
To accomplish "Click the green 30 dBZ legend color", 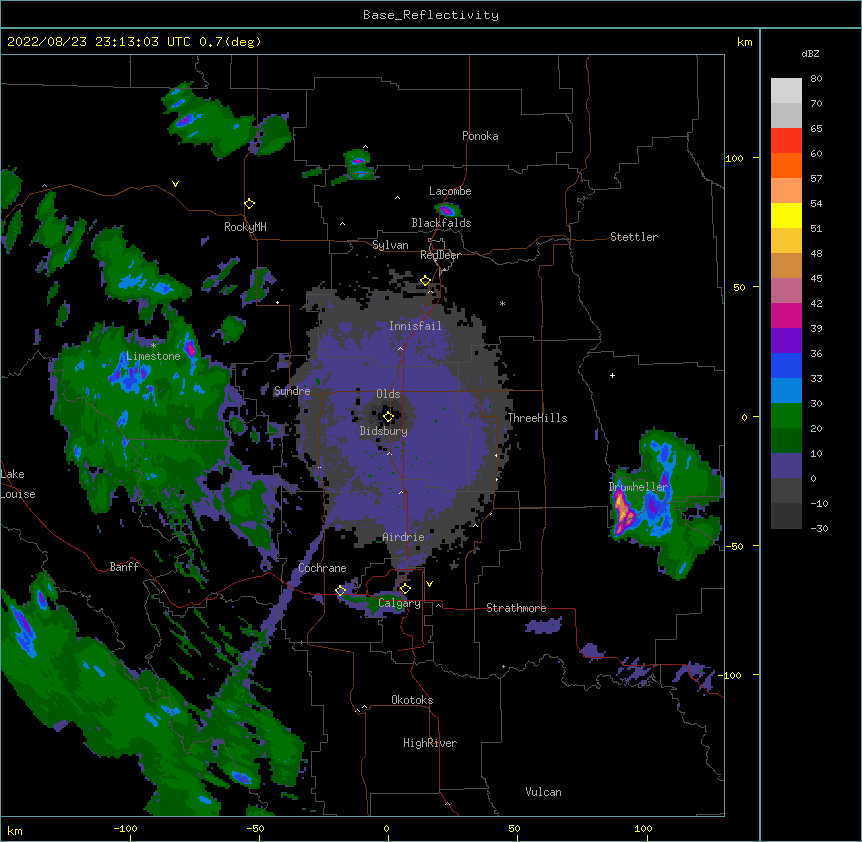I will [x=786, y=416].
